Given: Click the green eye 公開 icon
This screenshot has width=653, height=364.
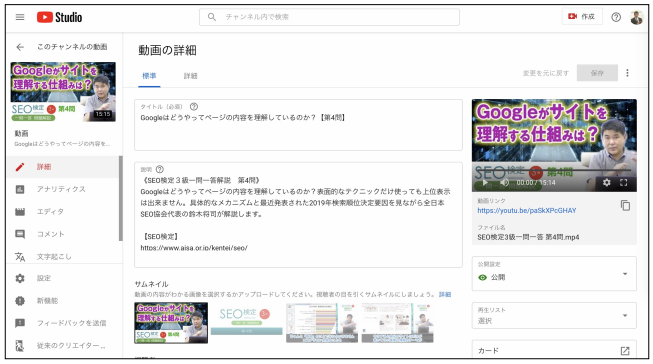Looking at the screenshot, I should pos(482,277).
